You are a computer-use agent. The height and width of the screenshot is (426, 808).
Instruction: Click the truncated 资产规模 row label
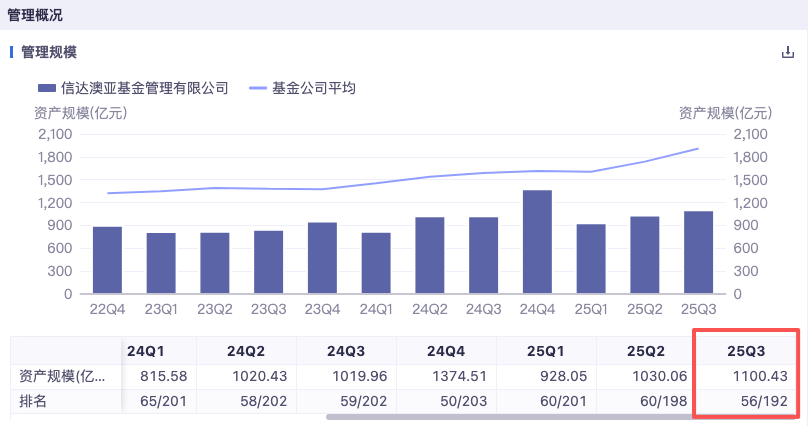(x=62, y=376)
